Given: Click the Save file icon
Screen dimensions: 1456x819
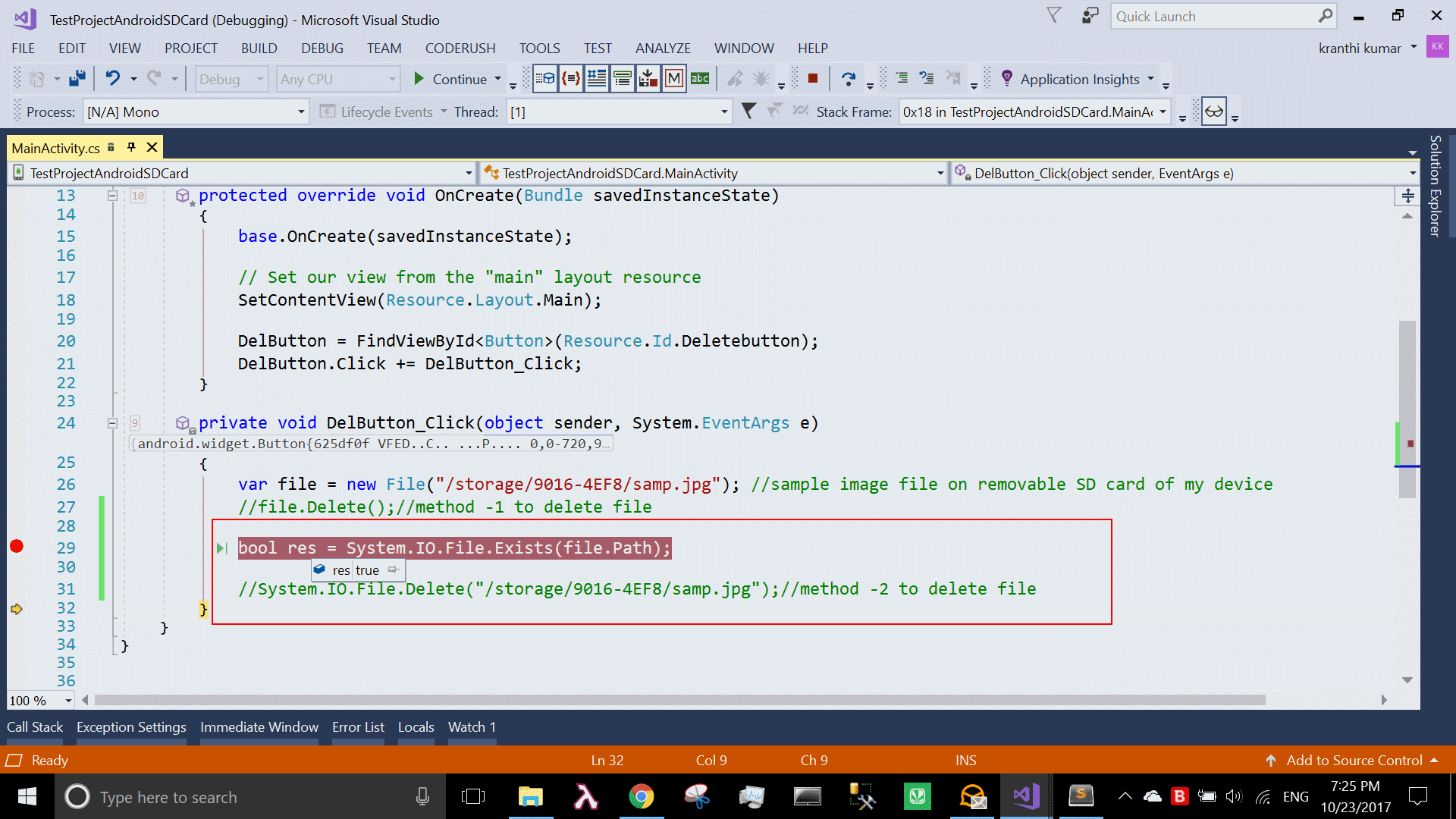Looking at the screenshot, I should pos(77,78).
